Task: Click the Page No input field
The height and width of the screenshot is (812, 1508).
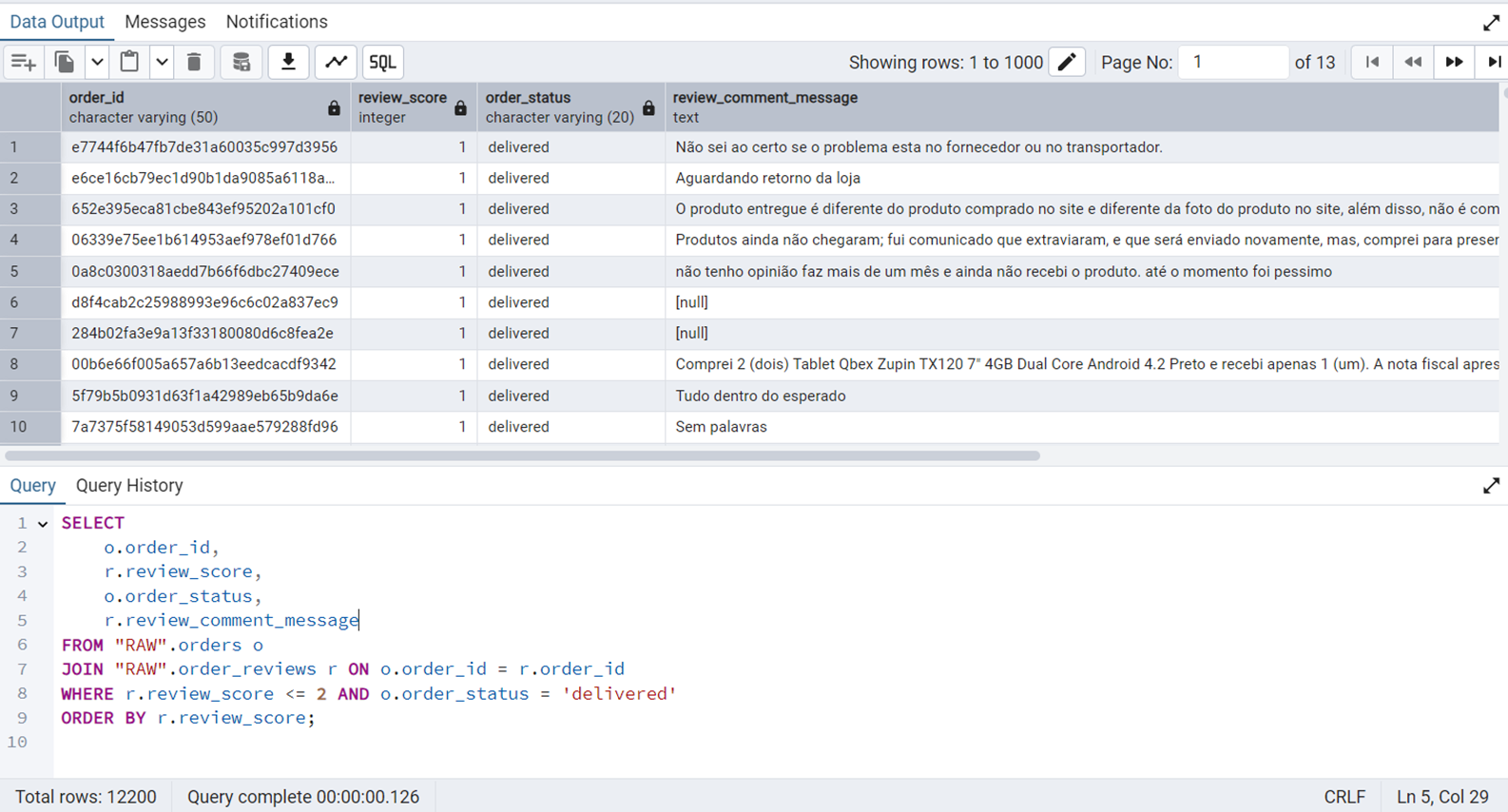Action: 1232,63
